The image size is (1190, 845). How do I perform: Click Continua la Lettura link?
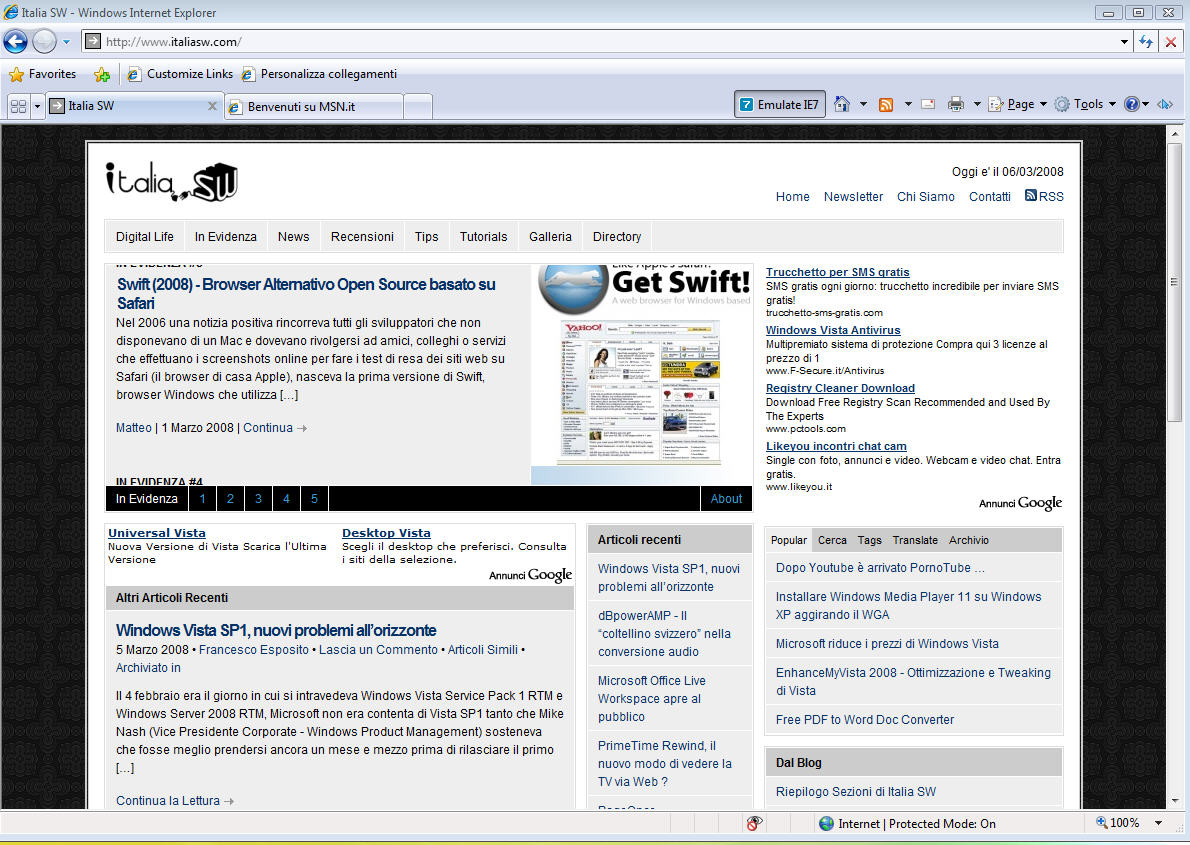(175, 801)
